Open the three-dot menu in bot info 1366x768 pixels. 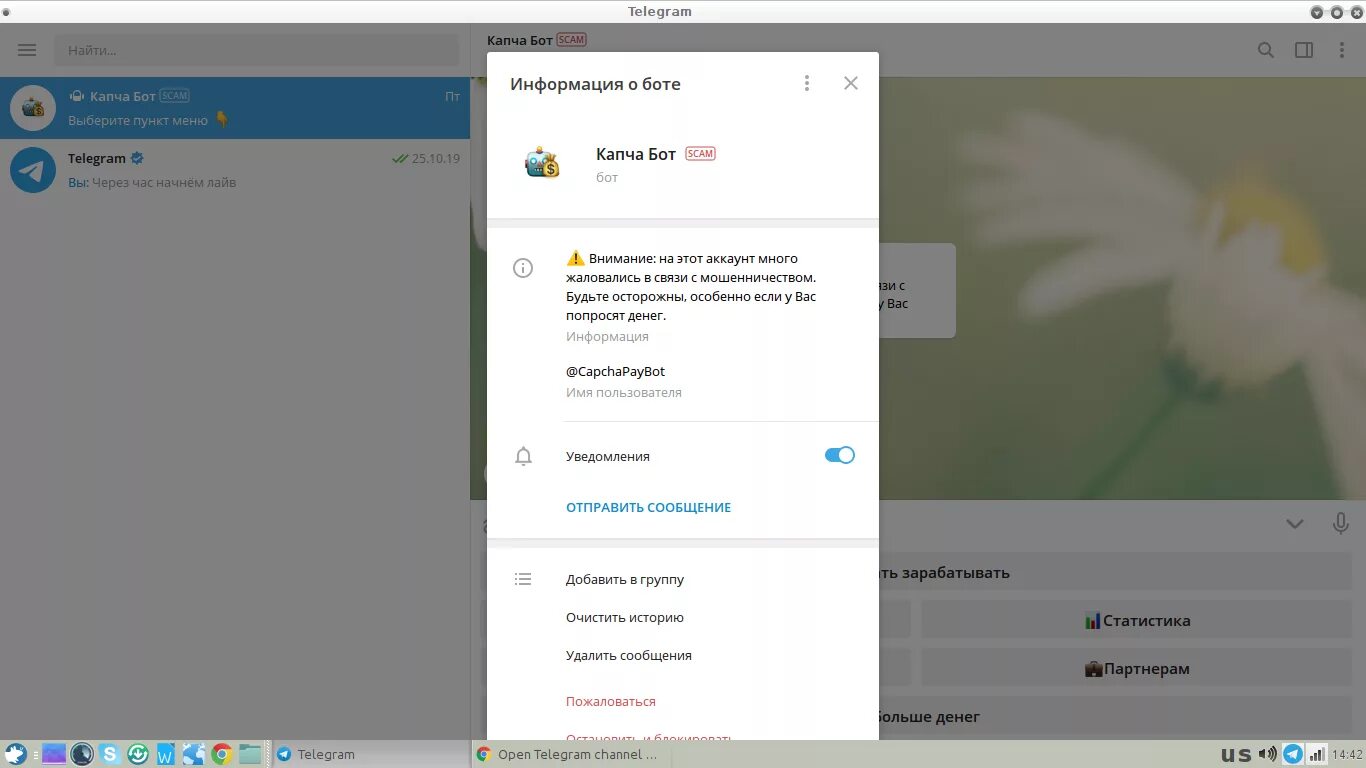[807, 83]
